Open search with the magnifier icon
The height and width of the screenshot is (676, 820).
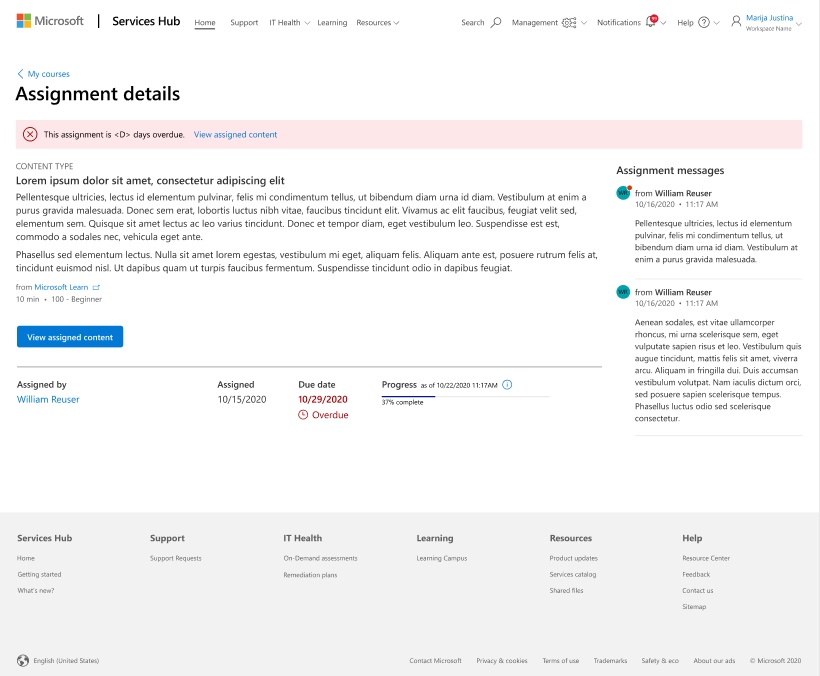496,22
